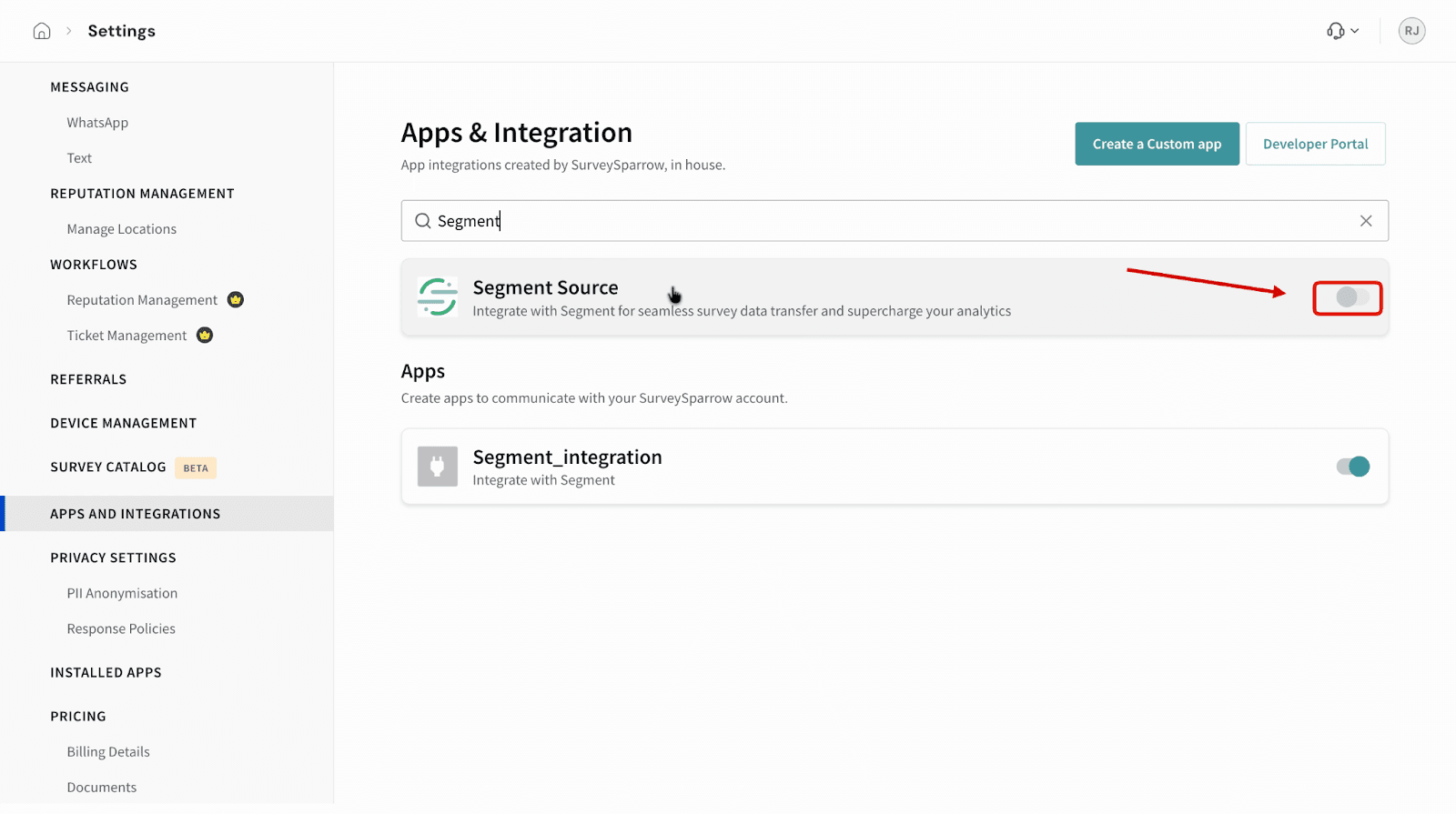
Task: Open Documents under Pricing
Action: [102, 787]
